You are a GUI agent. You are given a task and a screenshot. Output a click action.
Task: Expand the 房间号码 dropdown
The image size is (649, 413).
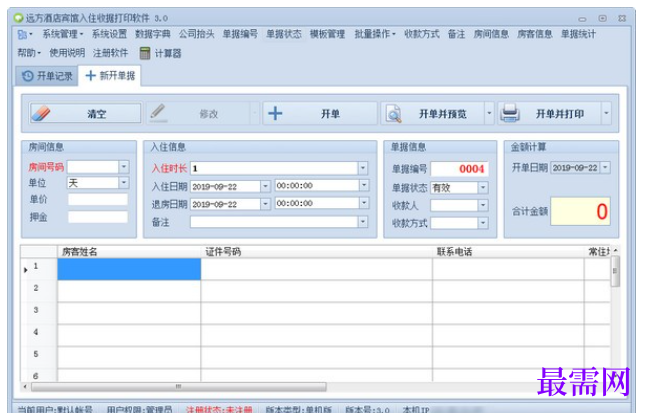click(124, 167)
